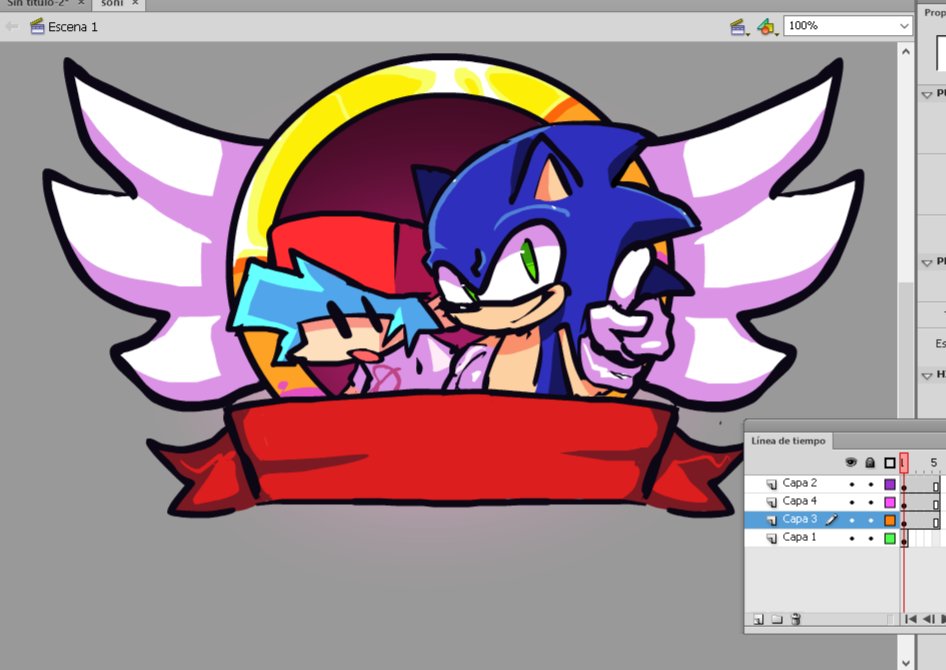Add a new layer folder in timeline
Screen dimensions: 946x670
(x=777, y=619)
